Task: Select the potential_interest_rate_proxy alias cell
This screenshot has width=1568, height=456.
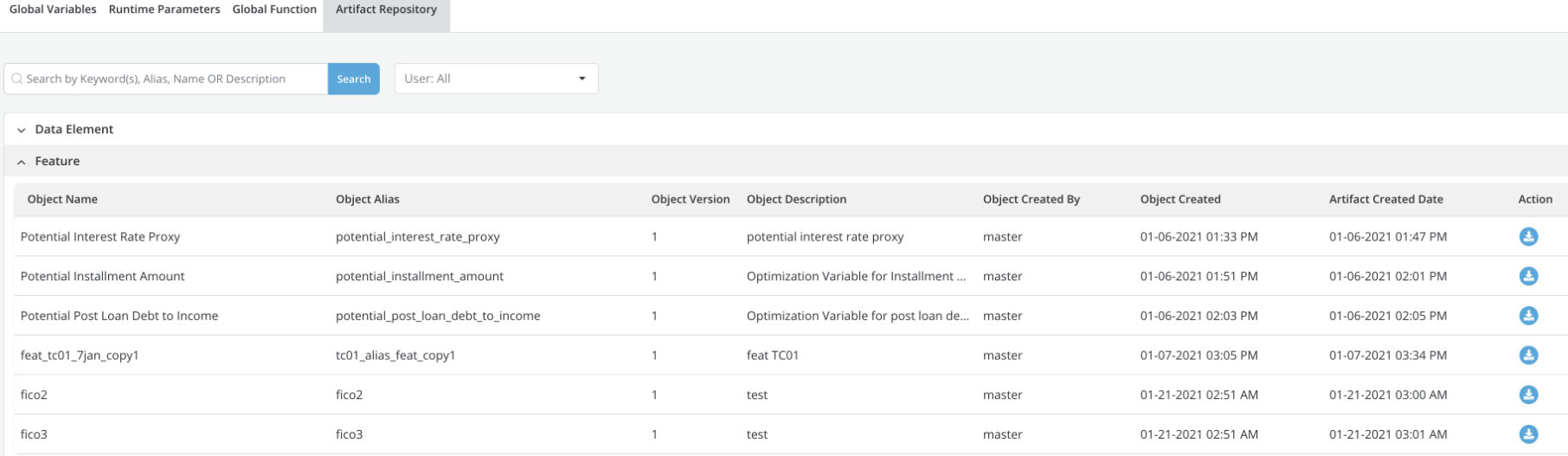Action: tap(417, 236)
